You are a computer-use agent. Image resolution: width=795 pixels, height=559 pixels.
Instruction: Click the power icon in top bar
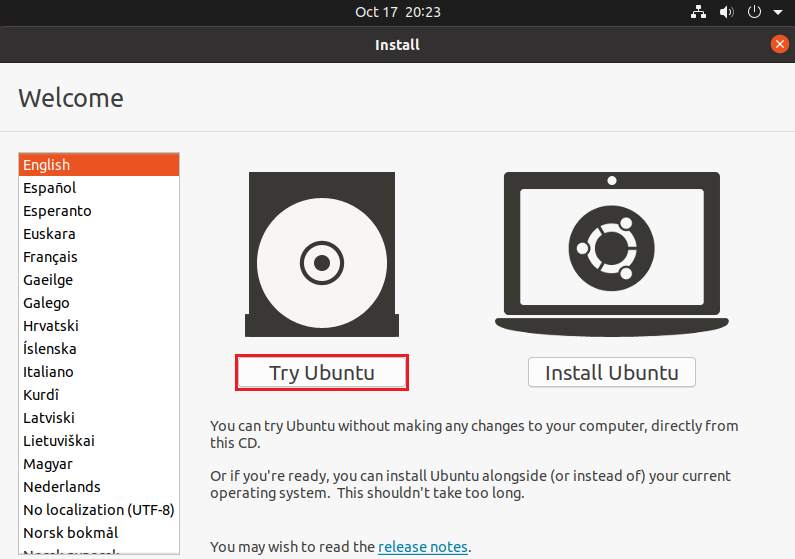pos(755,13)
